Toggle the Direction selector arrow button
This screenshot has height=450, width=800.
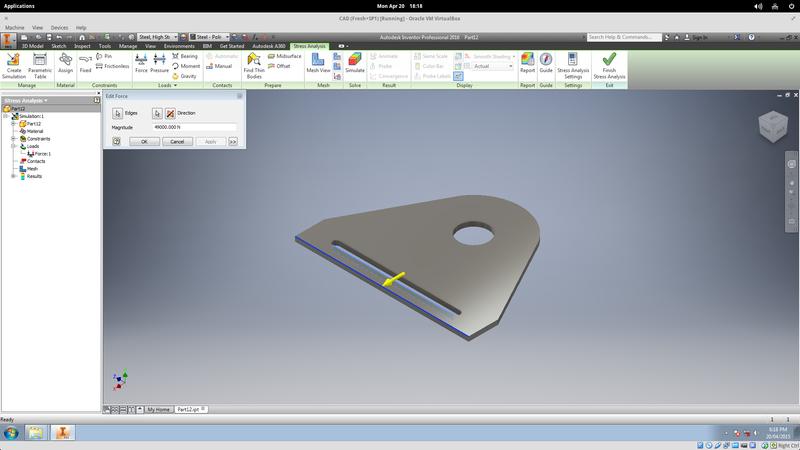(x=157, y=113)
